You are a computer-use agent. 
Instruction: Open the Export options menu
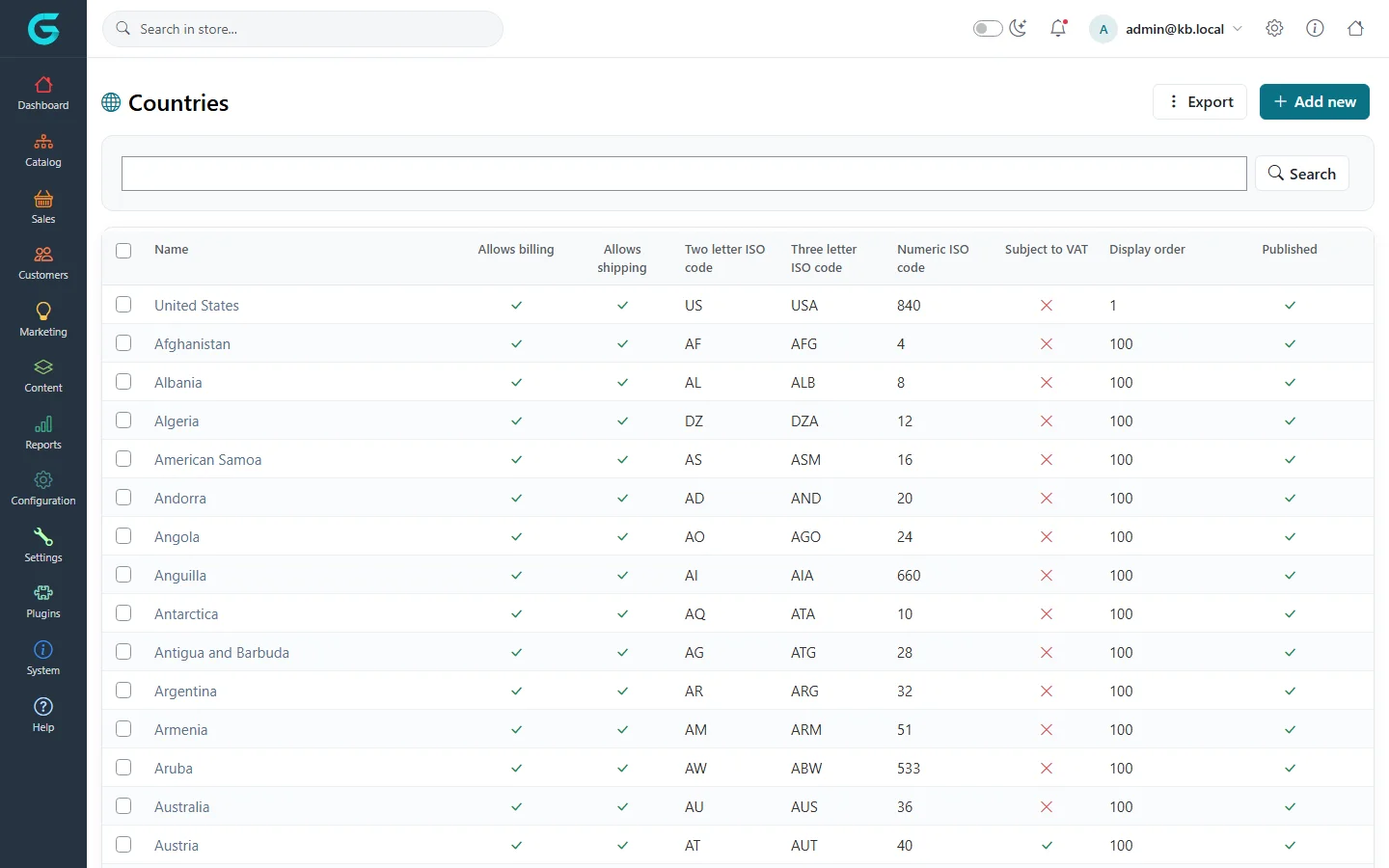1200,101
